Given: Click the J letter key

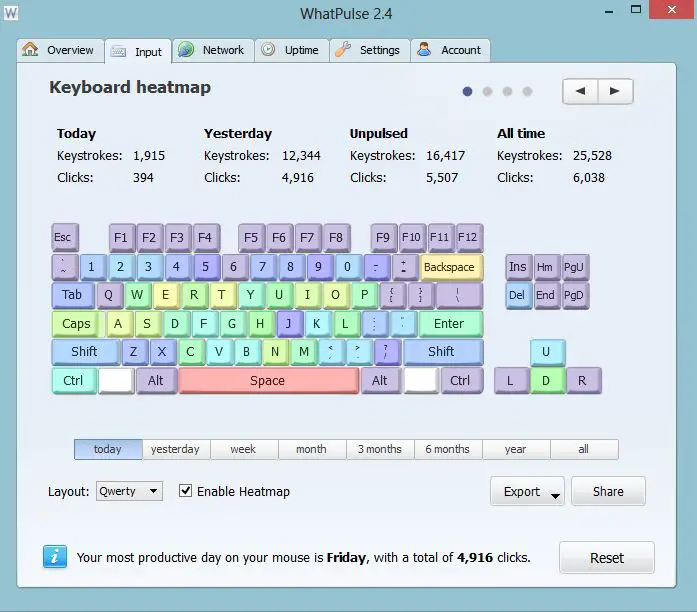Looking at the screenshot, I should (290, 324).
